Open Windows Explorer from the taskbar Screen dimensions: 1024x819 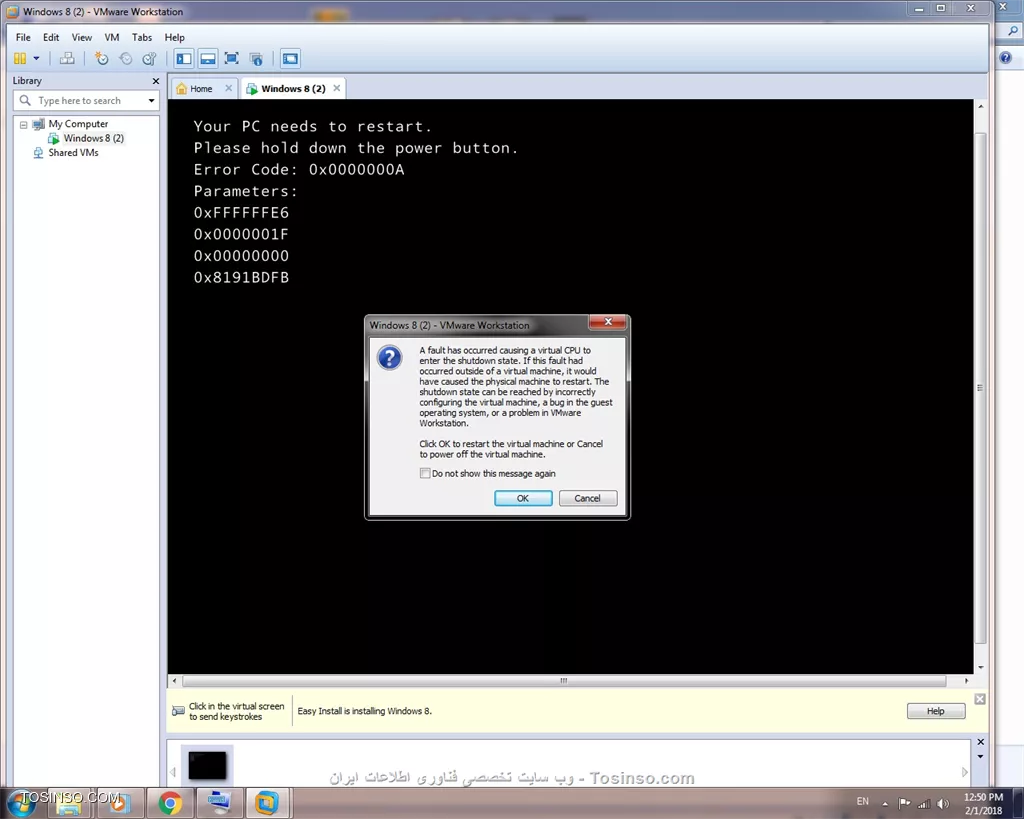[69, 803]
